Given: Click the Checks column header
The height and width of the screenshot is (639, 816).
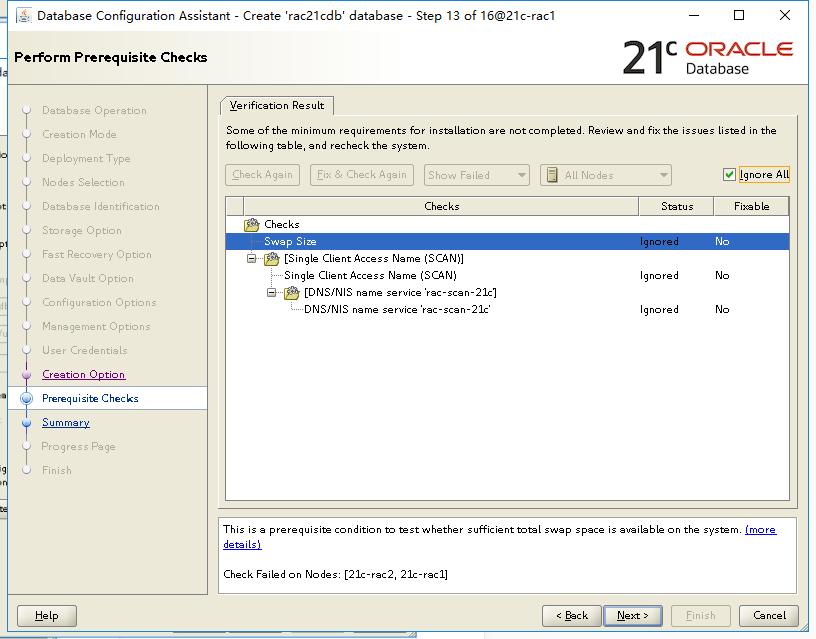Looking at the screenshot, I should click(x=441, y=207).
